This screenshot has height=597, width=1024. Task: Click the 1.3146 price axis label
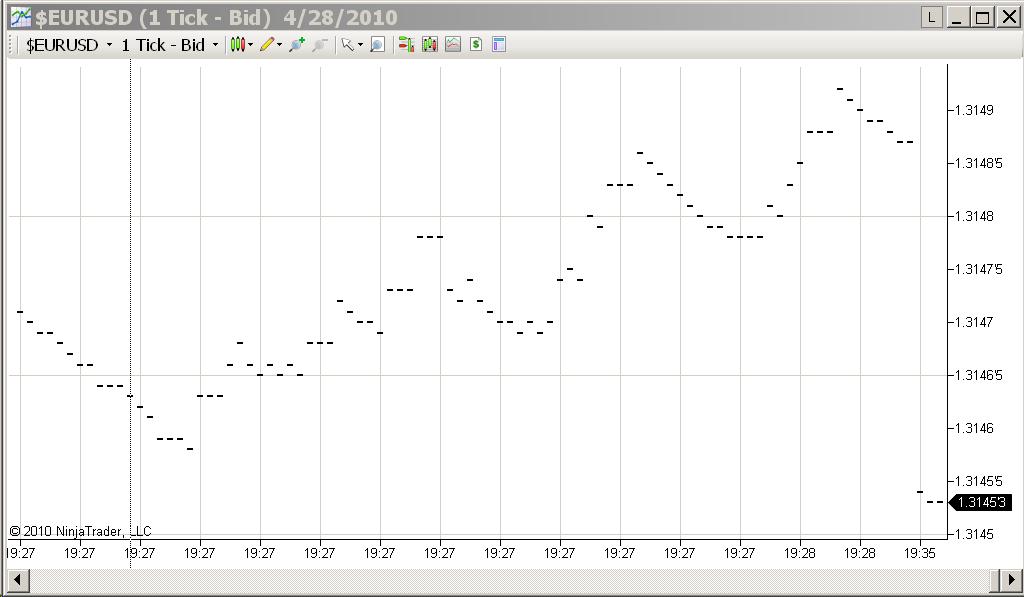point(973,428)
